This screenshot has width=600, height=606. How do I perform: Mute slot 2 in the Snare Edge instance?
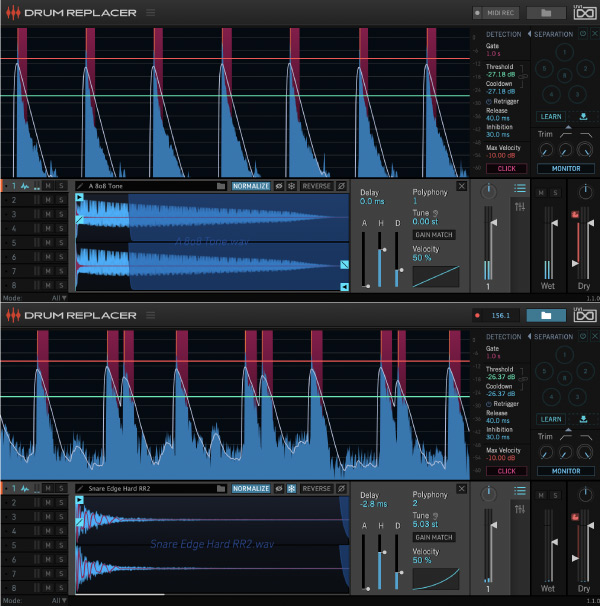click(x=48, y=502)
